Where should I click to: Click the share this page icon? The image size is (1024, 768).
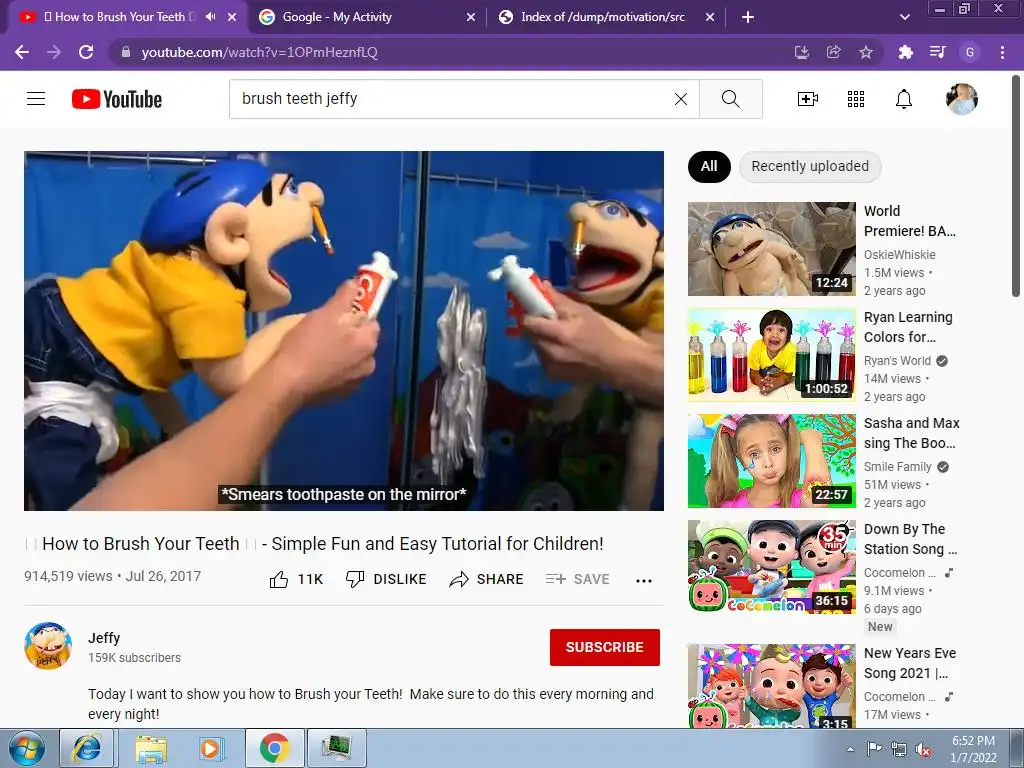[x=834, y=52]
